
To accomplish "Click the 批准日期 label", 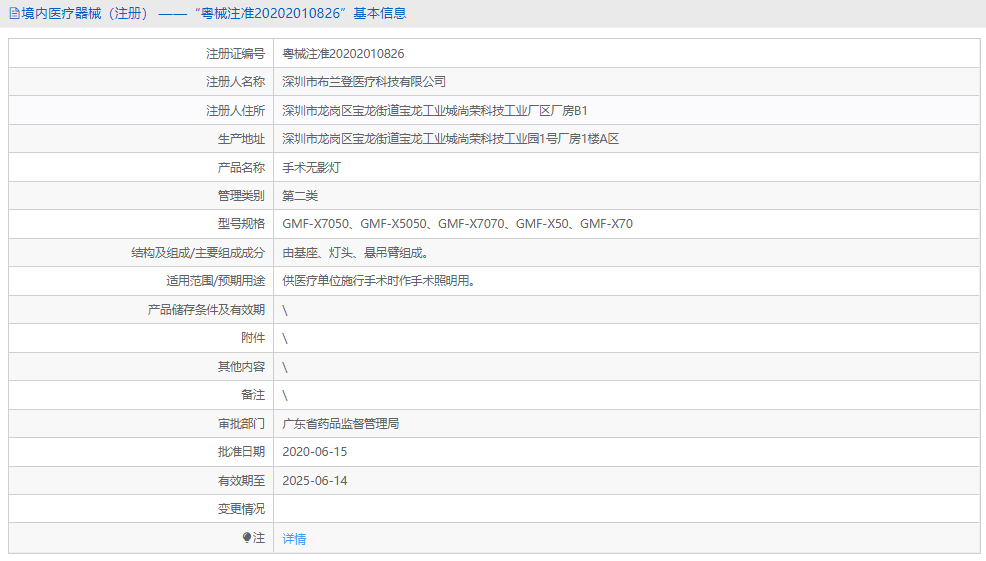I will 241,452.
